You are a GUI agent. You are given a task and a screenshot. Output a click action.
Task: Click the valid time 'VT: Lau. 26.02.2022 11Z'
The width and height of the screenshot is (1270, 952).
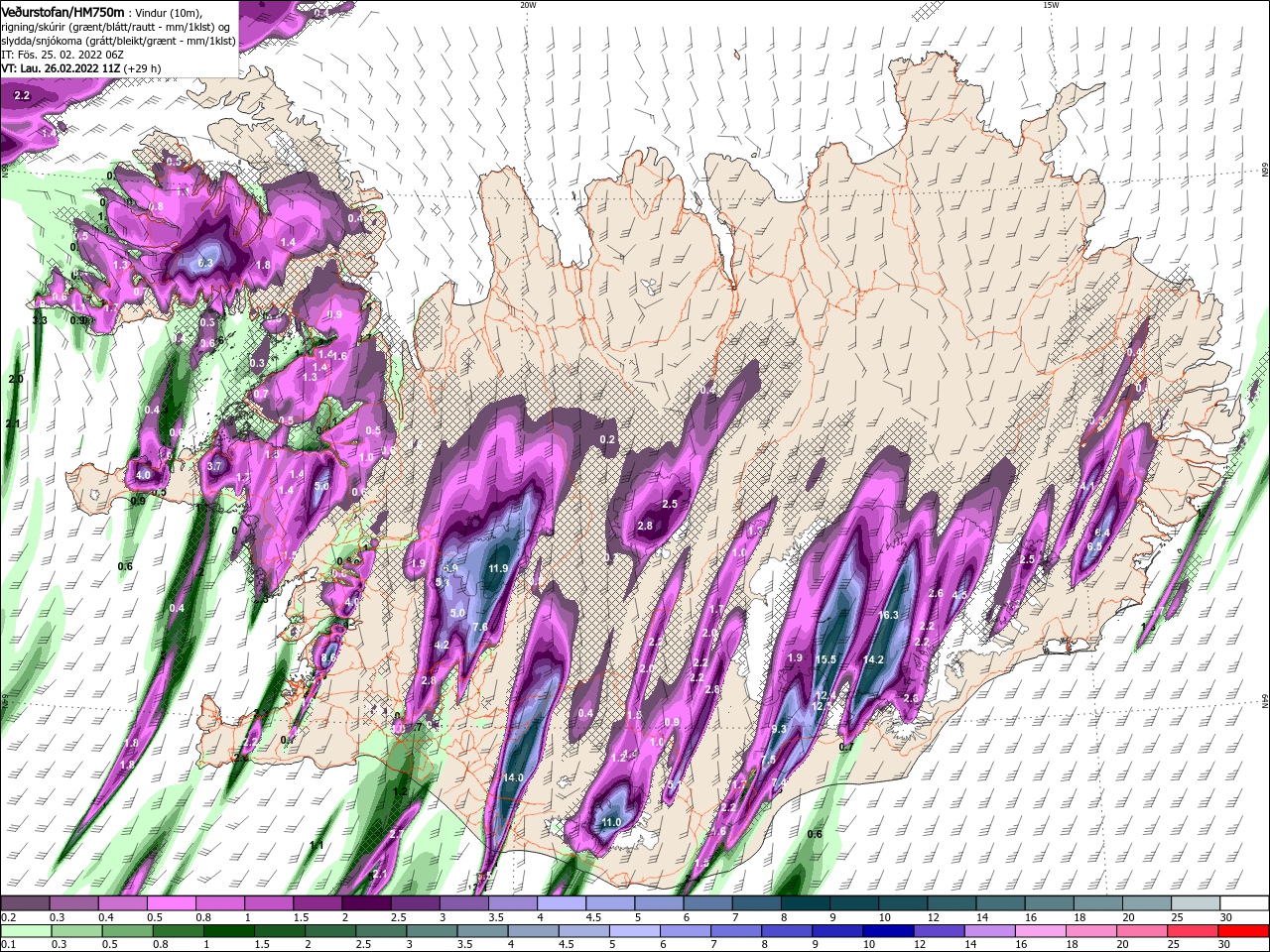61,67
